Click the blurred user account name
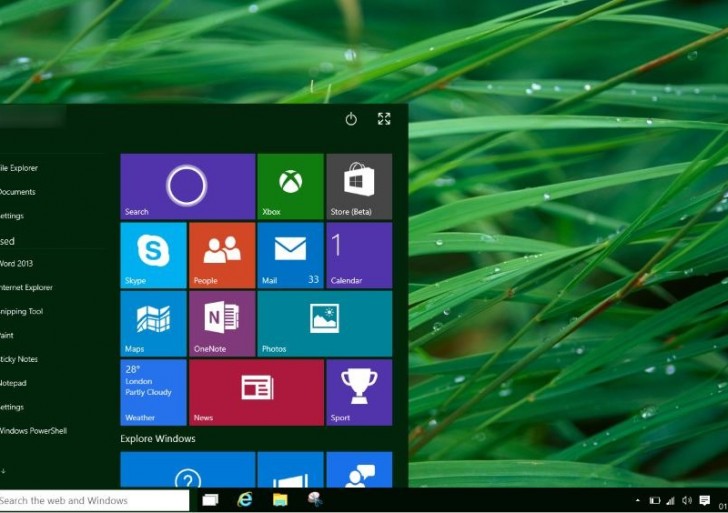This screenshot has height=513, width=728. (x=32, y=117)
